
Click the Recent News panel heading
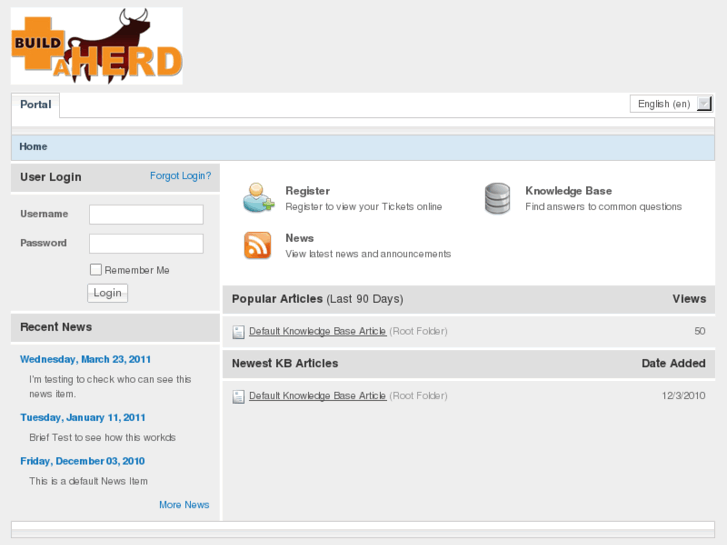tap(56, 327)
